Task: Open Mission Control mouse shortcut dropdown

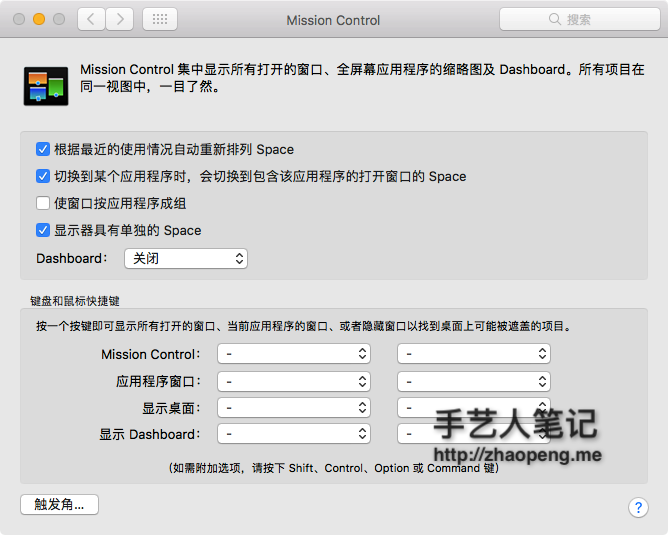Action: coord(473,354)
